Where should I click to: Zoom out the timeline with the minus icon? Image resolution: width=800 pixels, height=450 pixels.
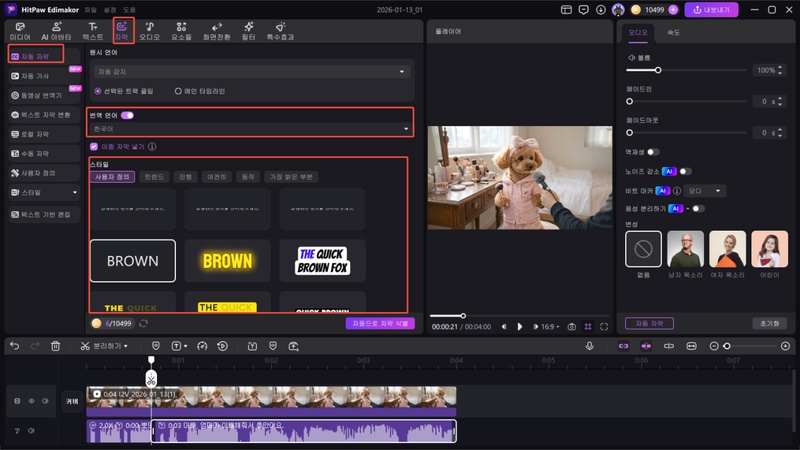click(x=714, y=346)
